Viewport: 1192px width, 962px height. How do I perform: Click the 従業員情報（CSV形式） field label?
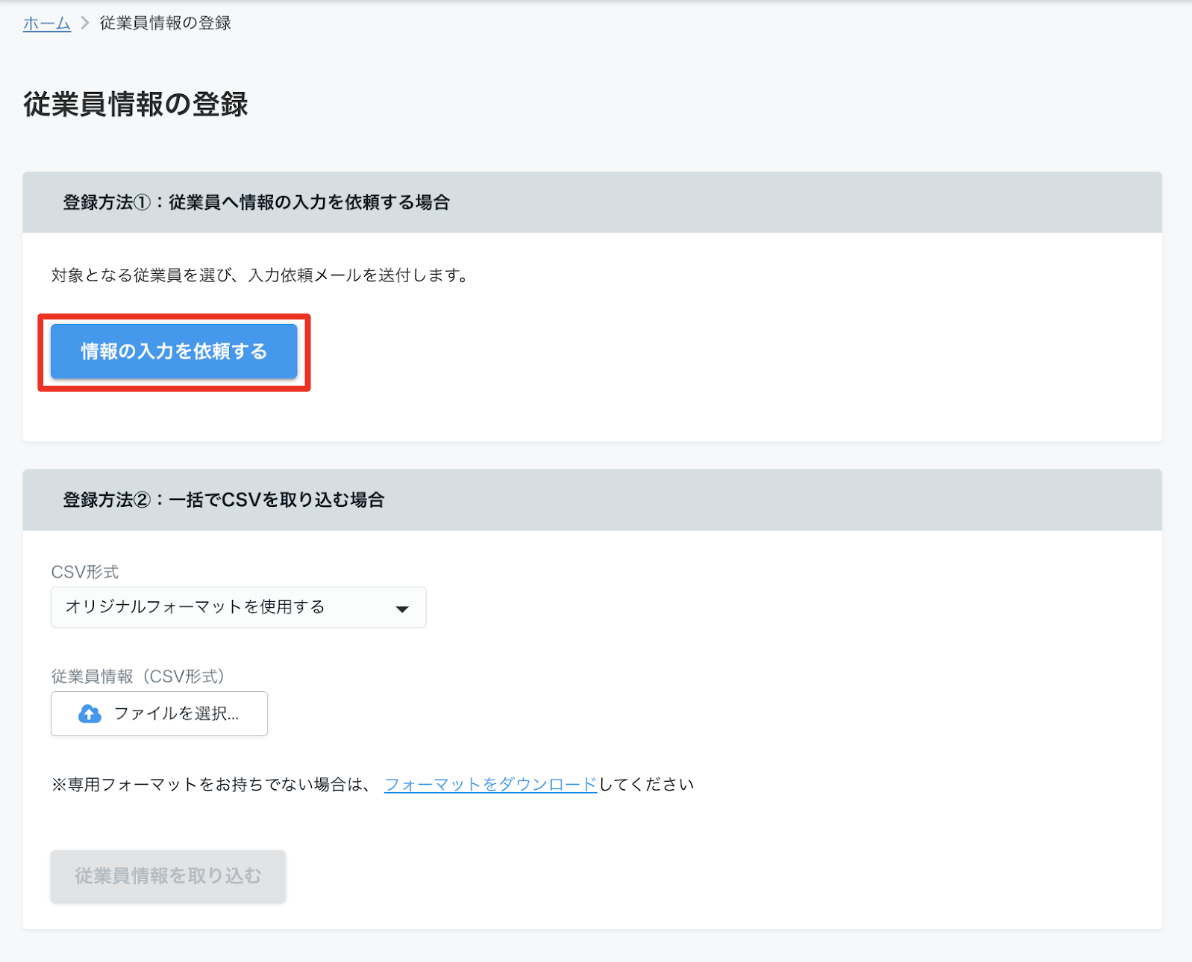point(138,676)
